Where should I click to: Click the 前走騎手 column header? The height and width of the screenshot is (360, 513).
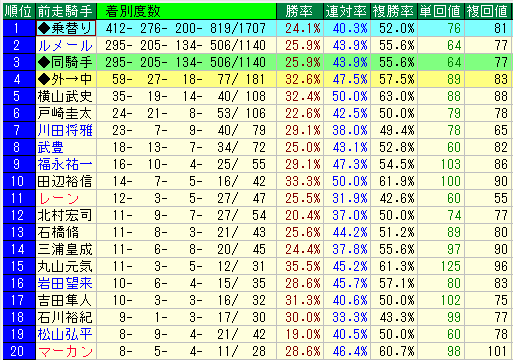coord(66,11)
